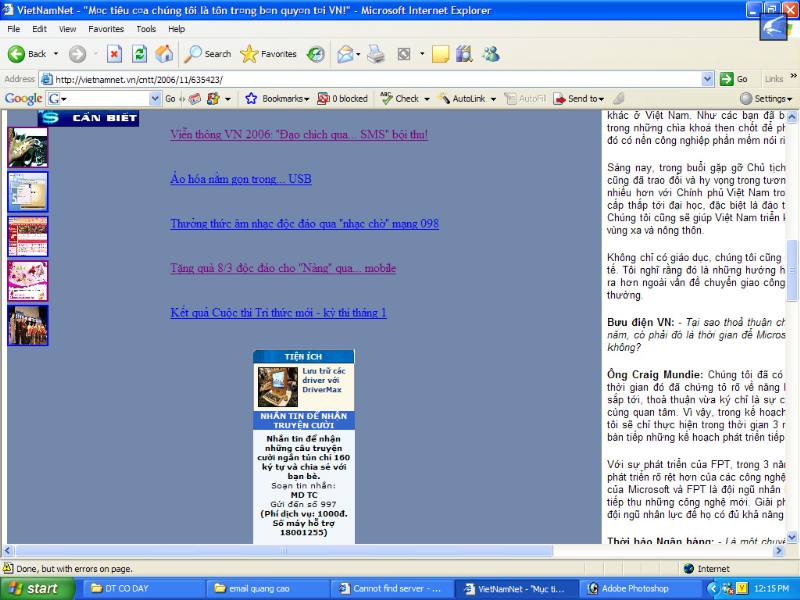Click the Refresh page icon
800x600 pixels.
(x=140, y=54)
